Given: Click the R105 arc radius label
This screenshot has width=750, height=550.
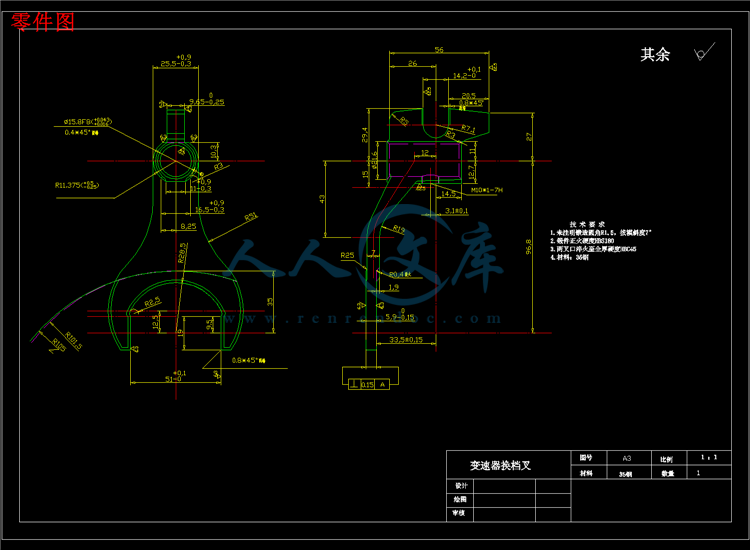Looking at the screenshot, I should coord(58,345).
